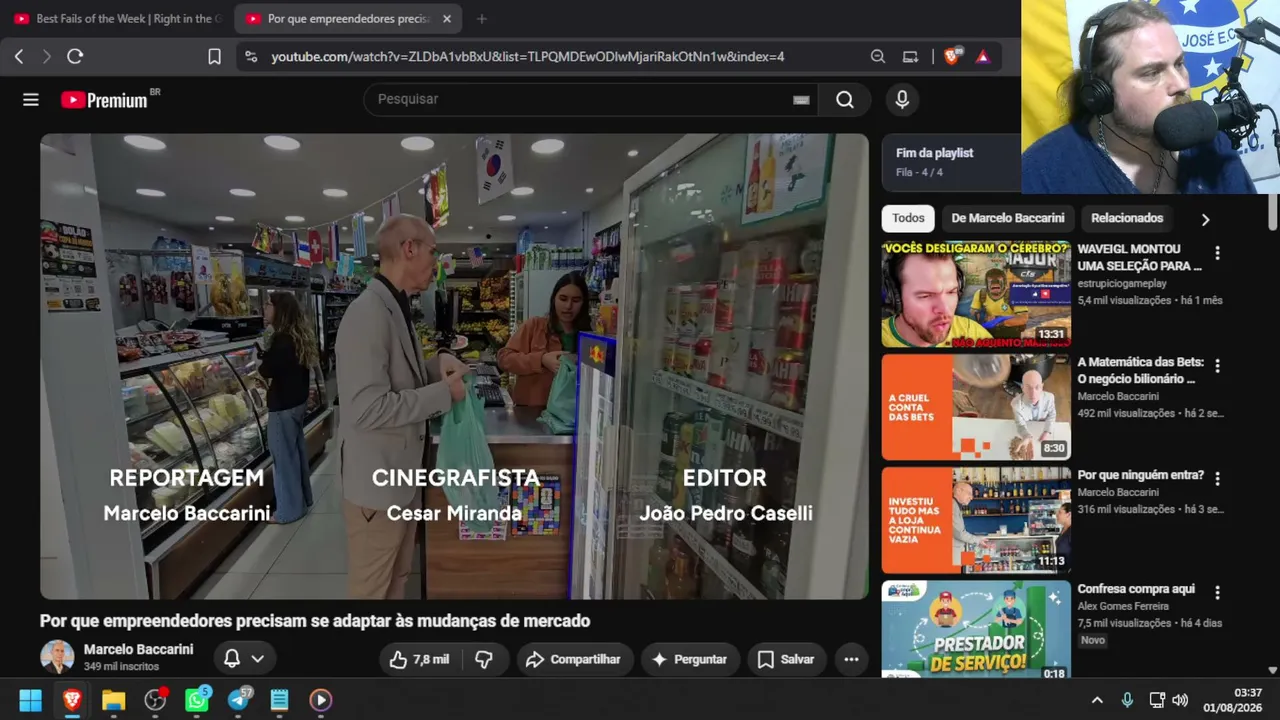View site information icon beside the URL
Screen dimensions: 1280x720
pos(251,57)
